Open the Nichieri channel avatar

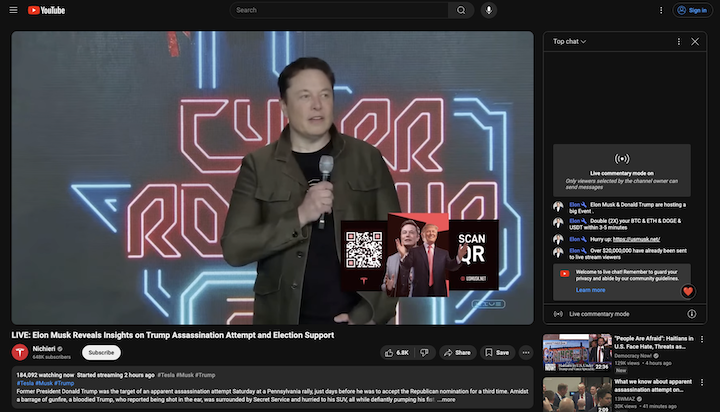coord(20,352)
